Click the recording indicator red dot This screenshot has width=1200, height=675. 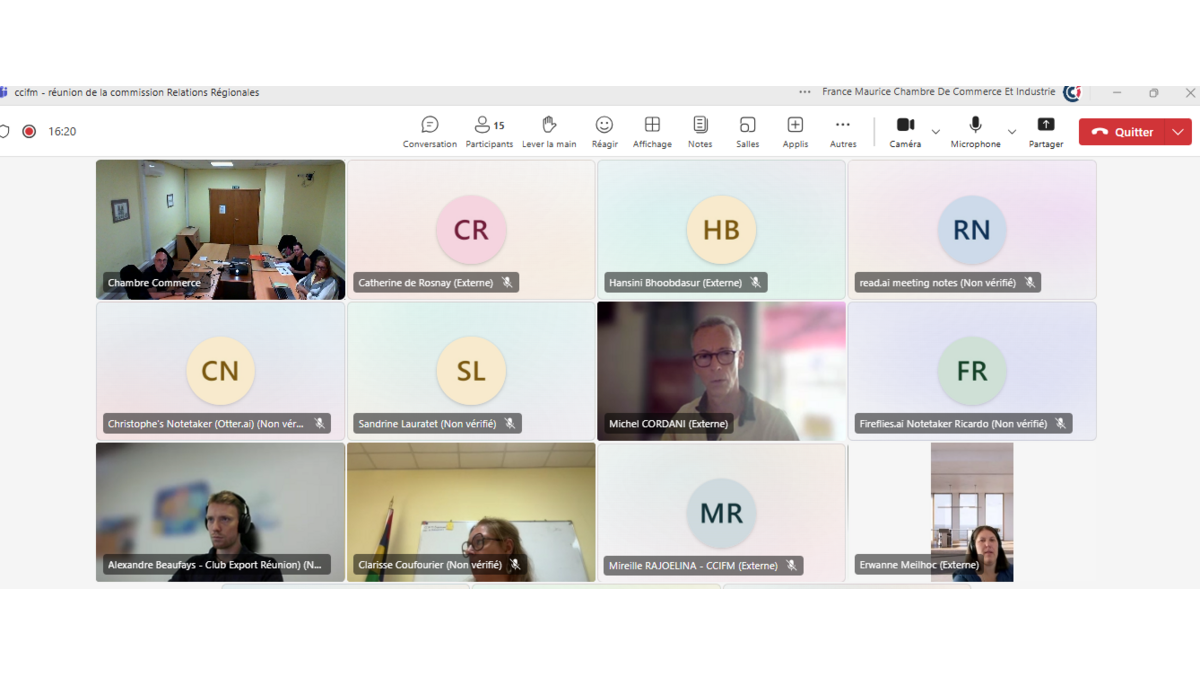click(29, 131)
